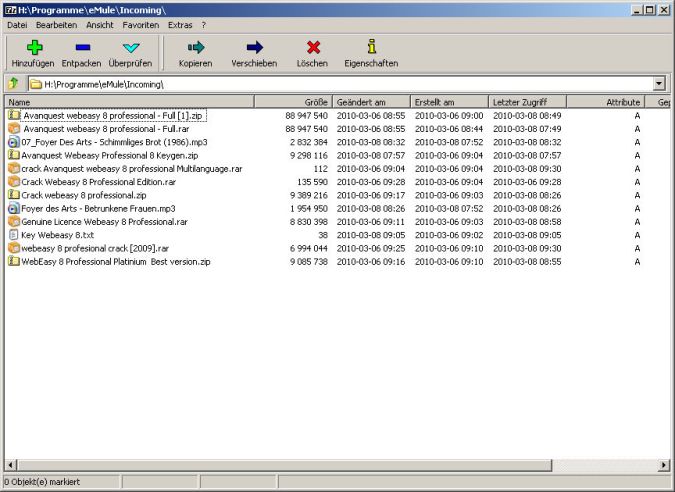The image size is (675, 492).
Task: Select file Avanquest webeasy 8 professional - Full [1].zip
Action: coord(112,115)
